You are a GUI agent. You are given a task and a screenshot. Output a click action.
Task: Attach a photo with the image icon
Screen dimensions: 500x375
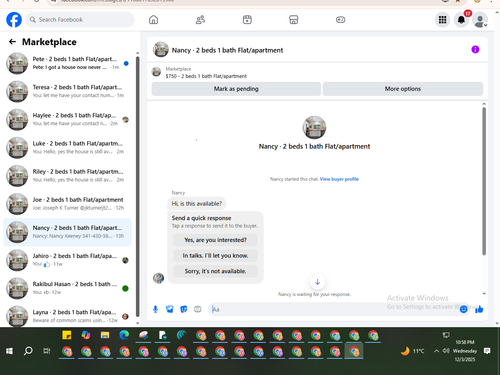(170, 309)
